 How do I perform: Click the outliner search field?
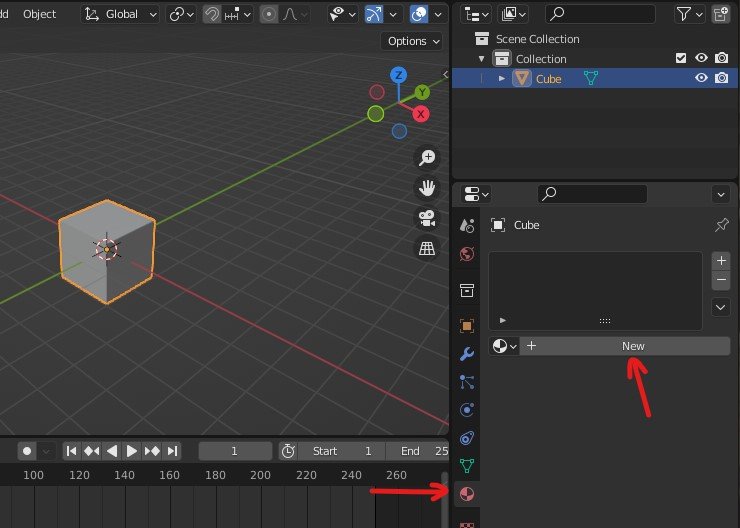pyautogui.click(x=600, y=14)
